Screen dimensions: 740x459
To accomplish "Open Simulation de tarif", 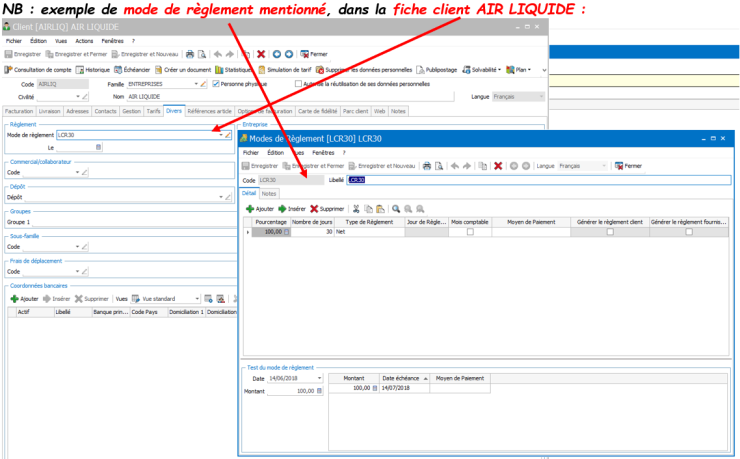I will [x=285, y=70].
